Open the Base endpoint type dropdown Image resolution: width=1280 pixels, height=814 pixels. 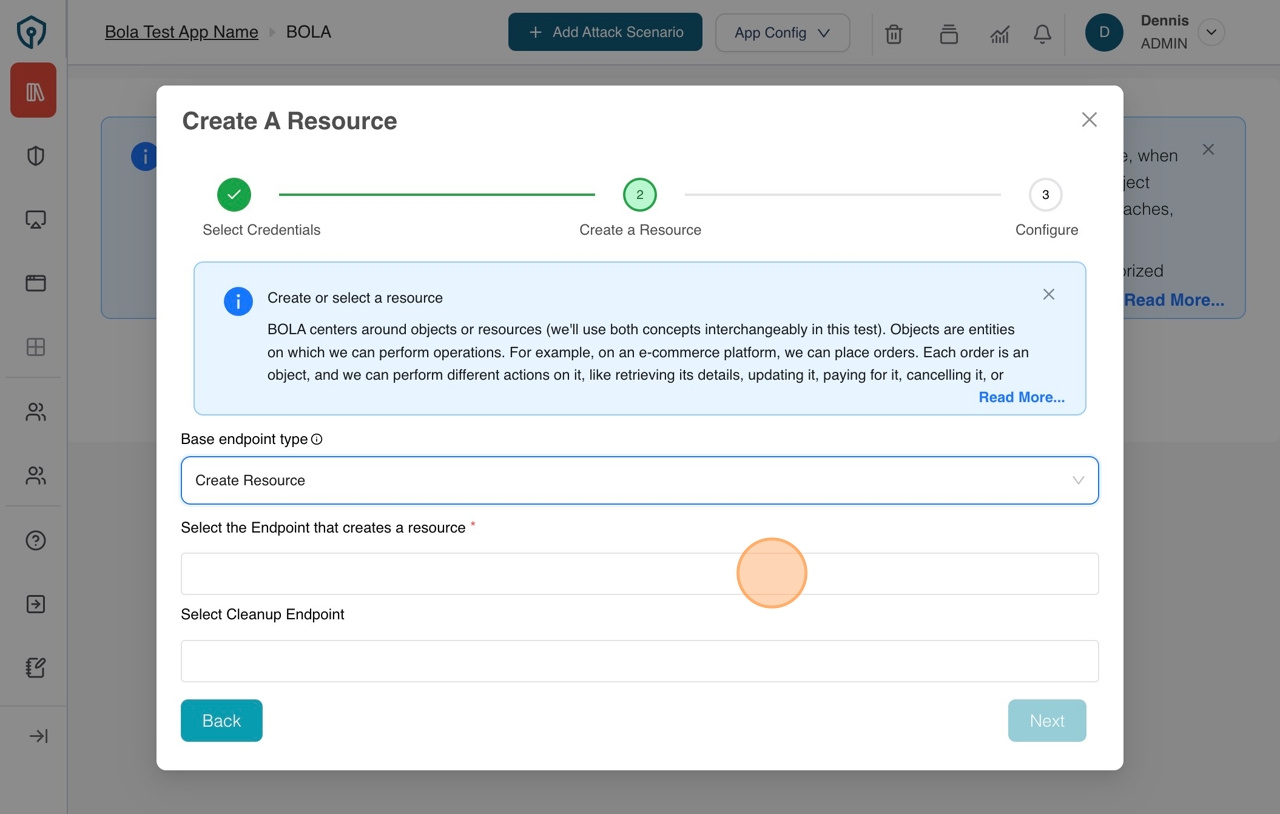tap(640, 480)
